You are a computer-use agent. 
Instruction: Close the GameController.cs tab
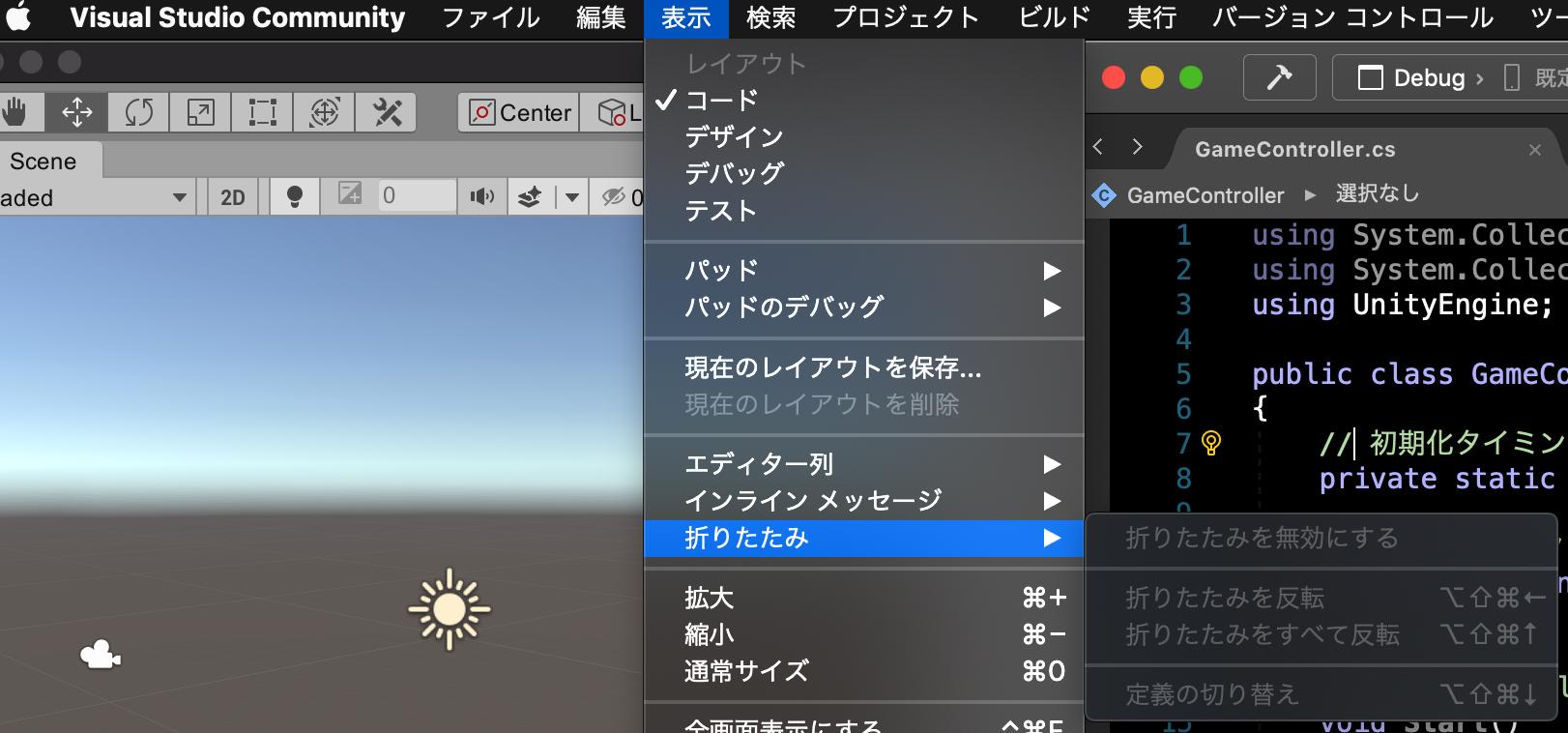(1534, 150)
